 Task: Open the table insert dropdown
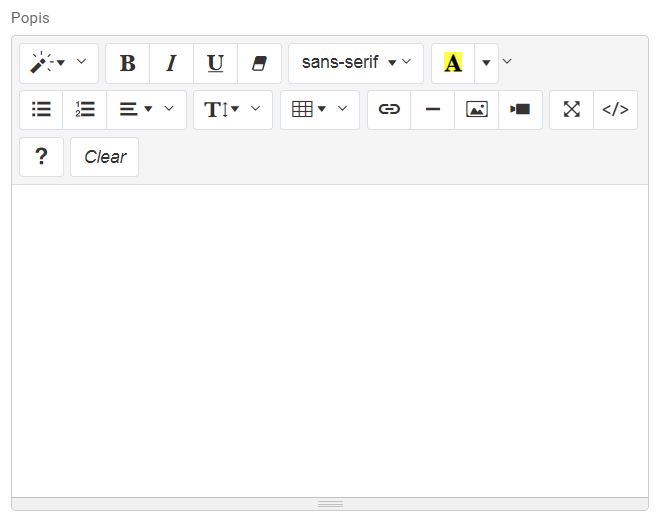319,110
